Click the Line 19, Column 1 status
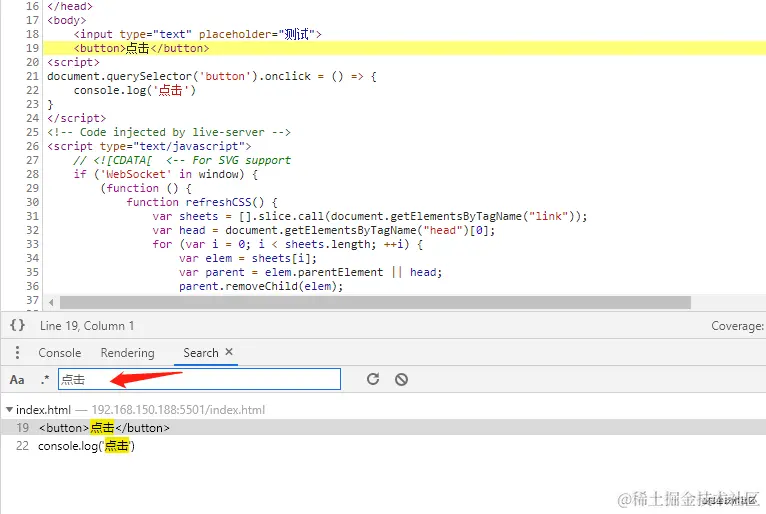Screen dimensions: 766x514 (87, 326)
